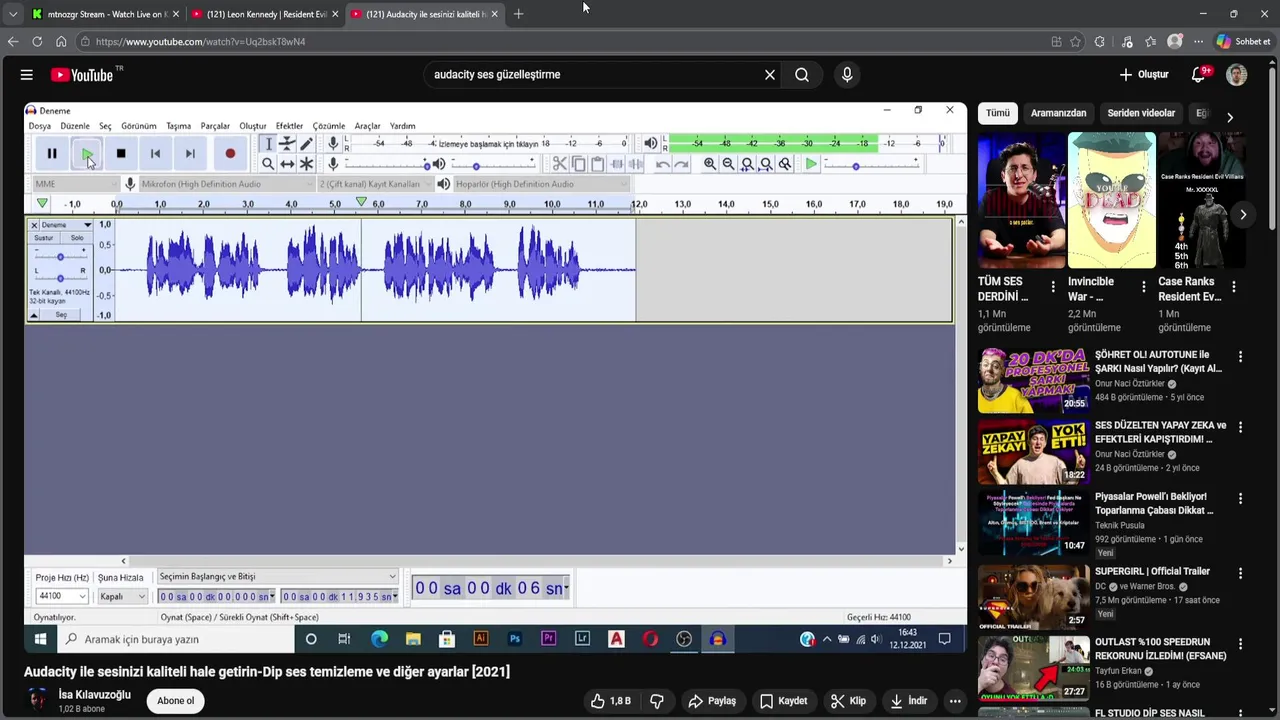Open the Düzenle menu
1280x720 pixels.
pyautogui.click(x=75, y=126)
